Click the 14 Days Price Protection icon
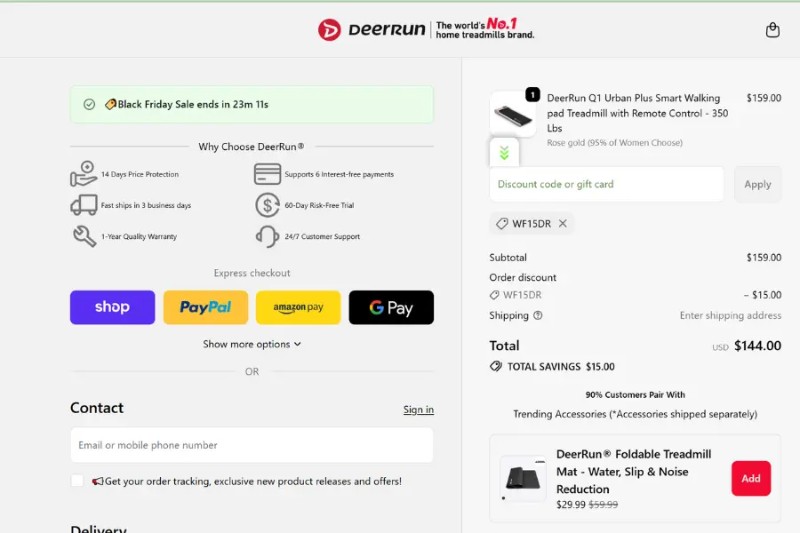The height and width of the screenshot is (533, 800). point(83,174)
